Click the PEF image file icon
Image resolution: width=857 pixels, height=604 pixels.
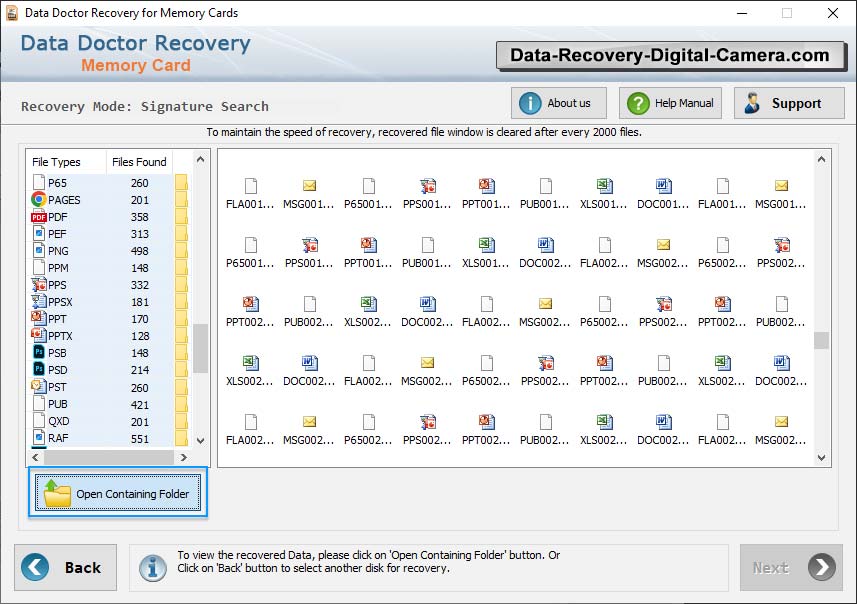coord(39,234)
